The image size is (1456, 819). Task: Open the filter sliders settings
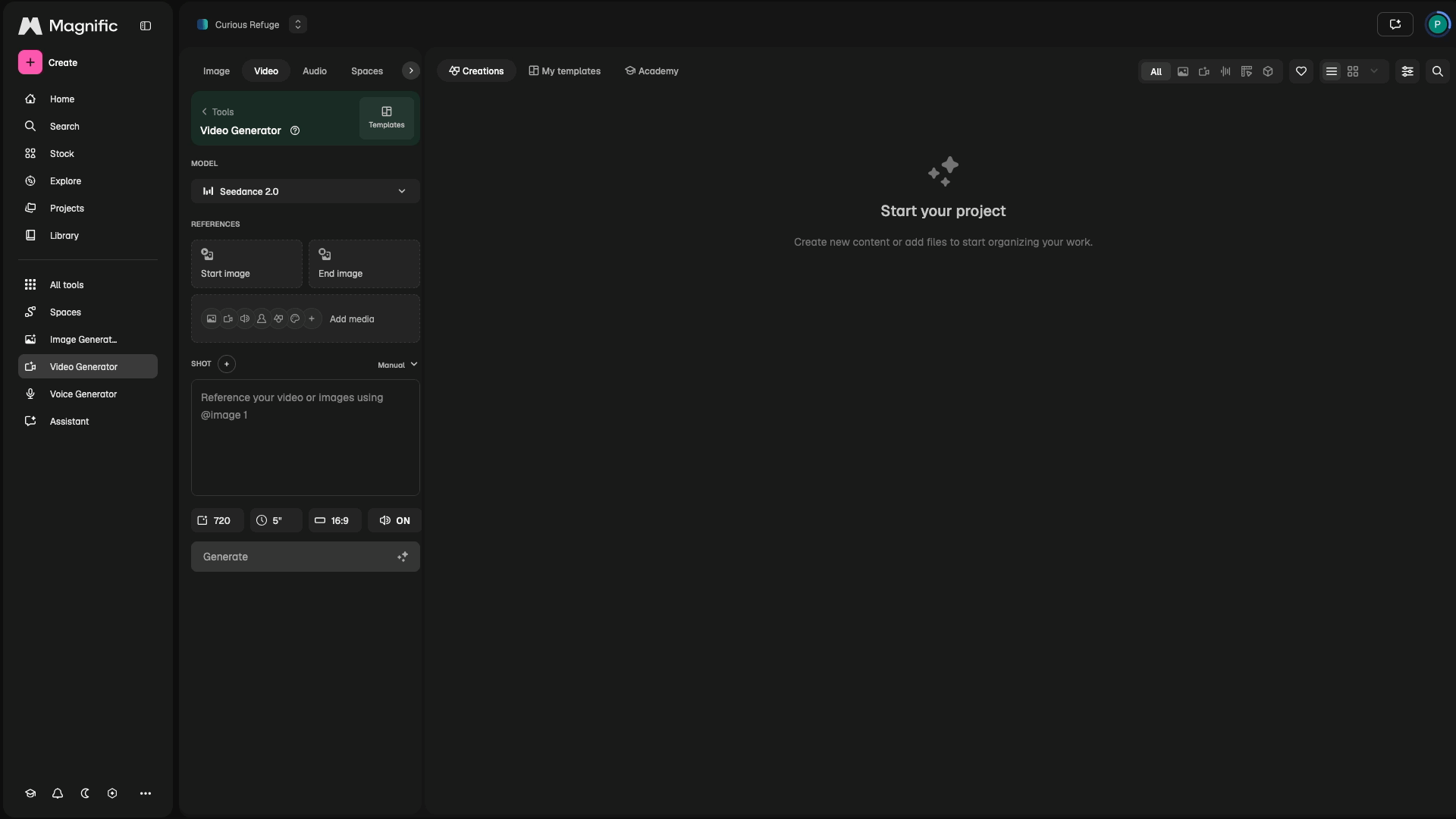[x=1407, y=71]
